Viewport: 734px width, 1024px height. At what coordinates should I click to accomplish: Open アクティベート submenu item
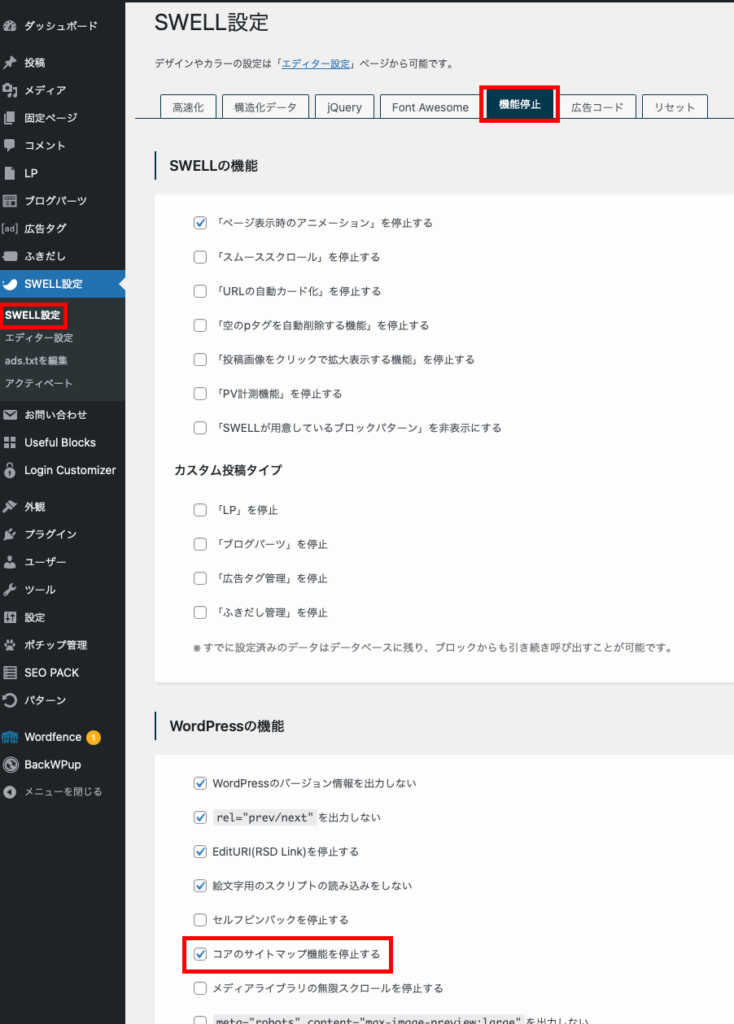[39, 383]
